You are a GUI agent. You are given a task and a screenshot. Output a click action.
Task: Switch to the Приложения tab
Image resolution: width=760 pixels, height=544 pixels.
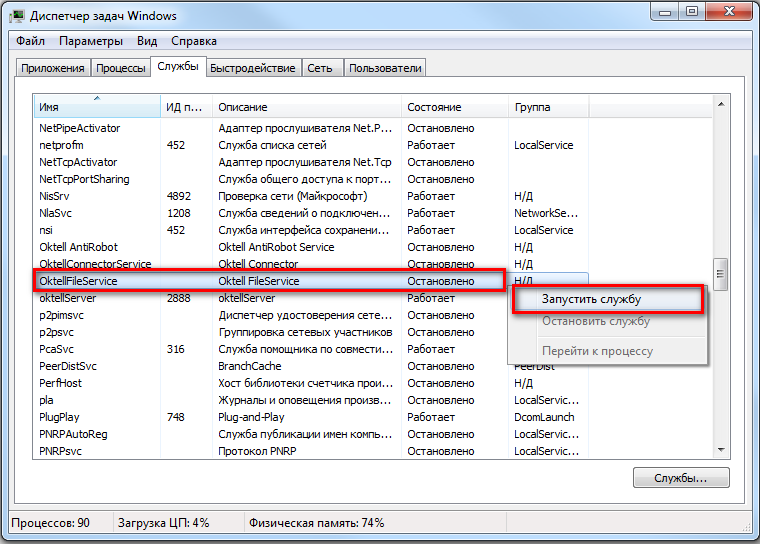(53, 68)
